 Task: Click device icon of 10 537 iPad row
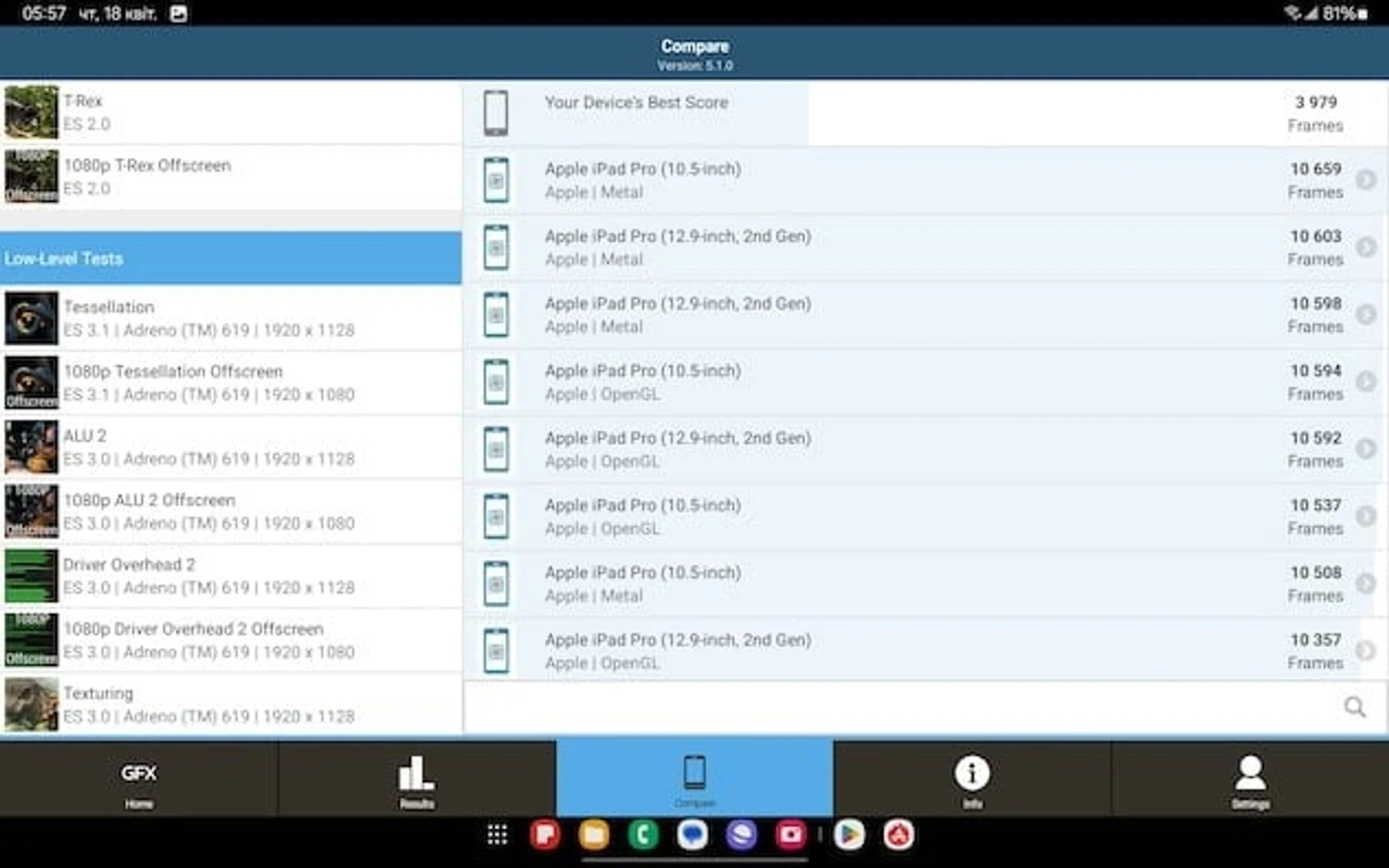pos(496,516)
